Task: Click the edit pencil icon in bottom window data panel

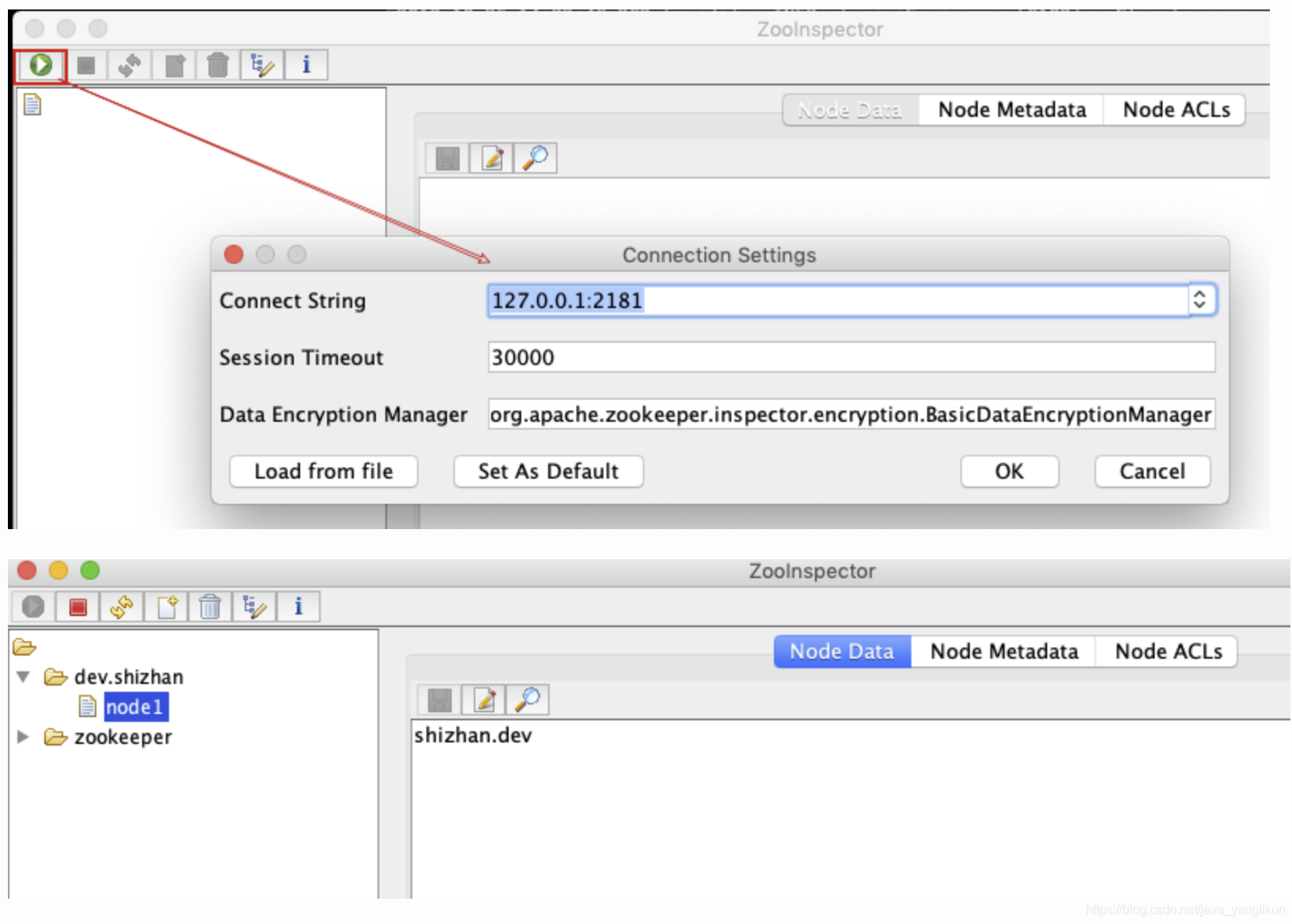Action: pyautogui.click(x=484, y=701)
